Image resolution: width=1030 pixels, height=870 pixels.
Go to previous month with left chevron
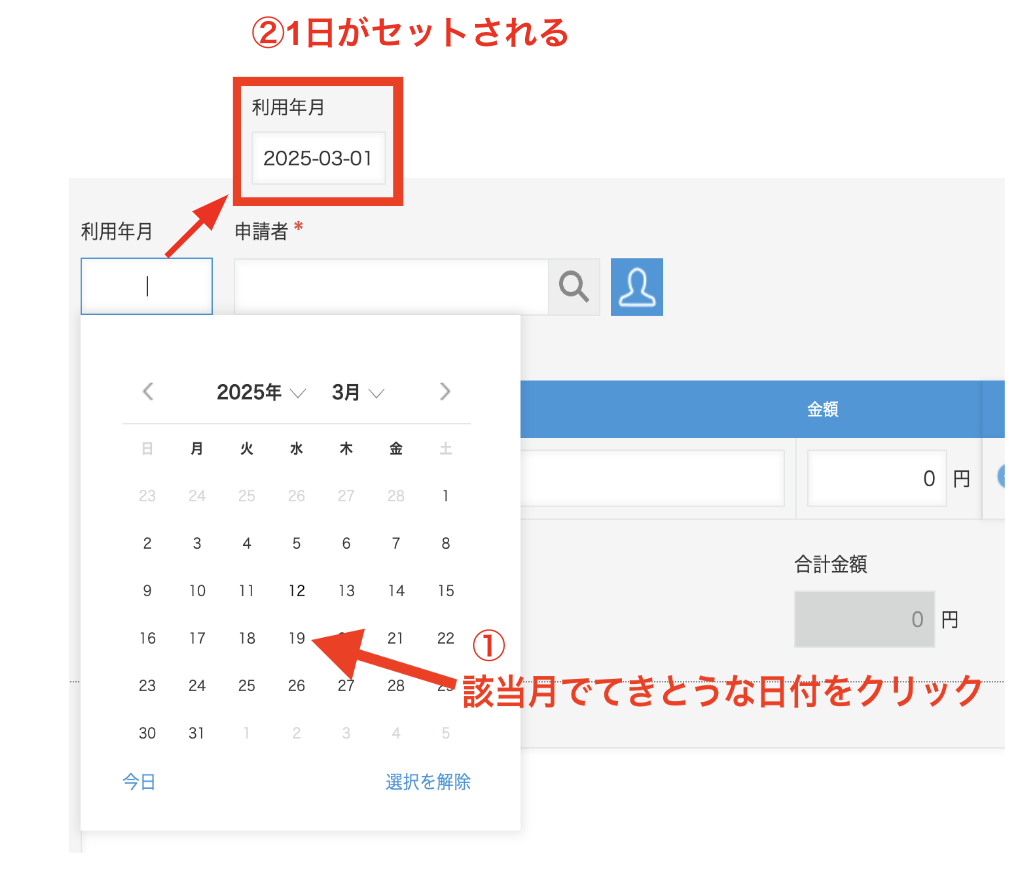147,392
